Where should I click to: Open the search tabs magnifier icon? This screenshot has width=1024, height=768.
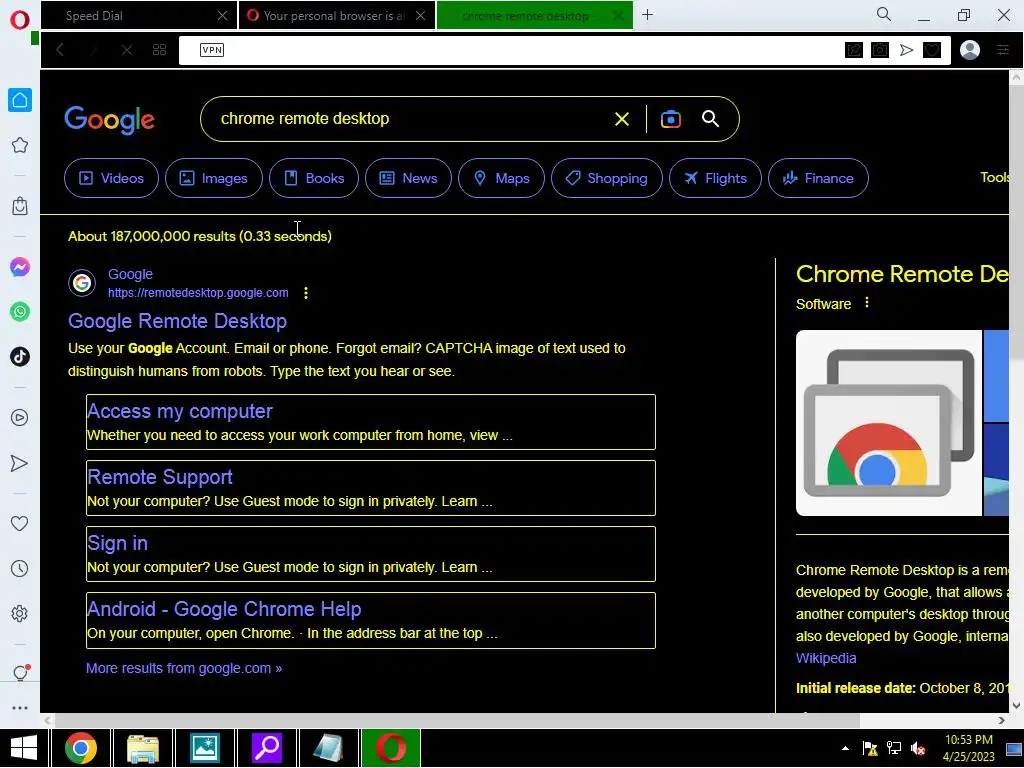(x=884, y=14)
